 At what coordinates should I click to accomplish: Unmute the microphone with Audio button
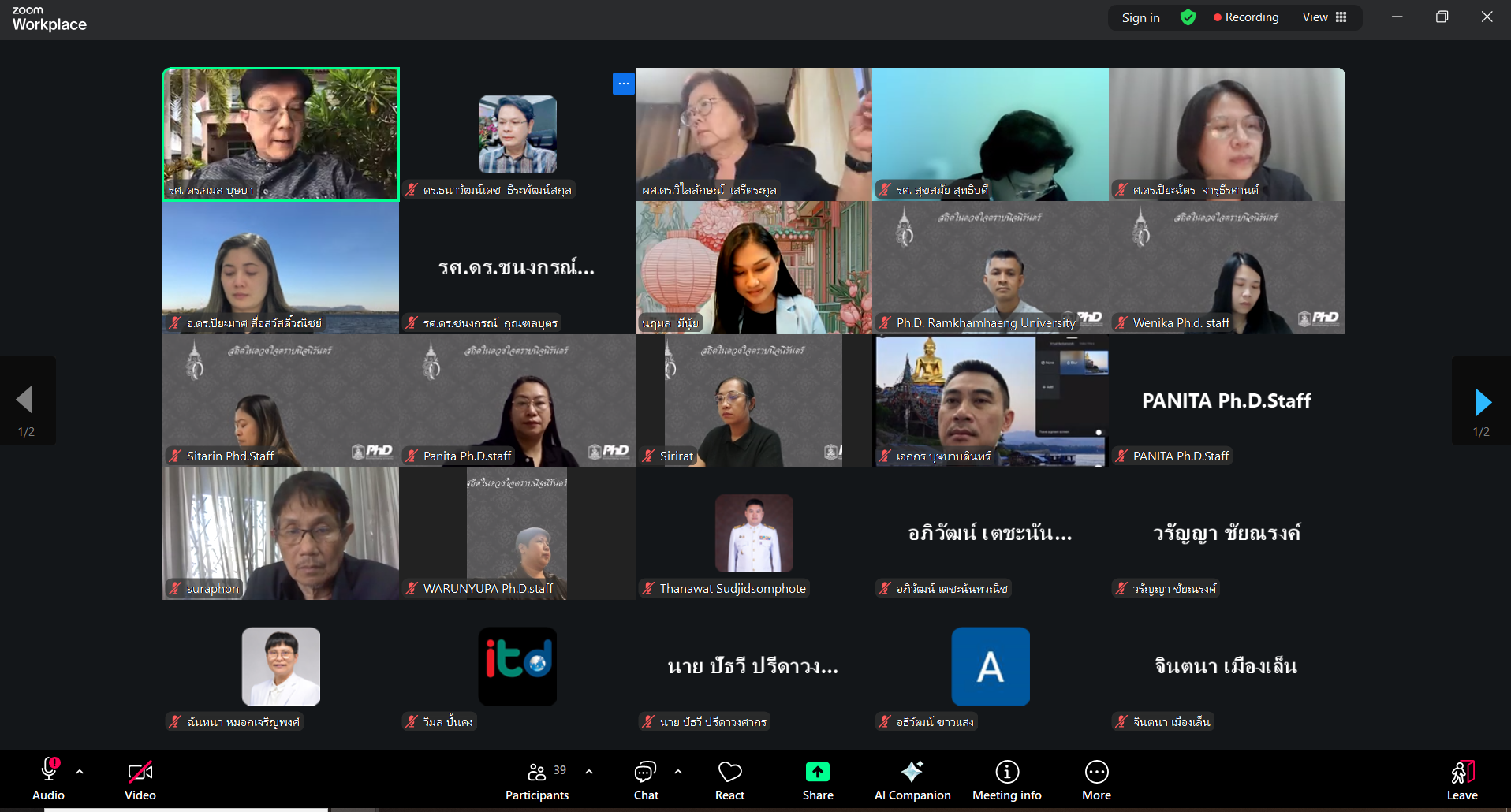click(x=48, y=780)
